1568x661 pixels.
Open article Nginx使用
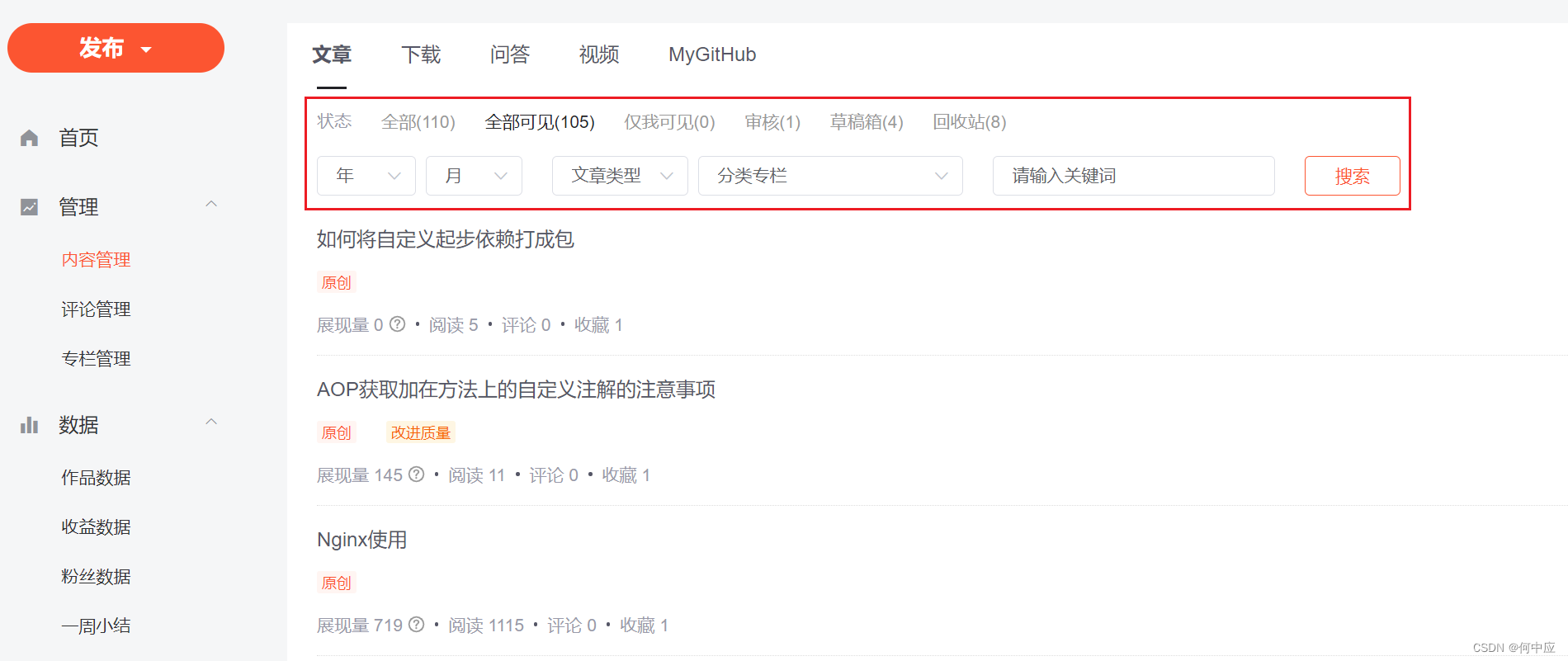point(361,540)
